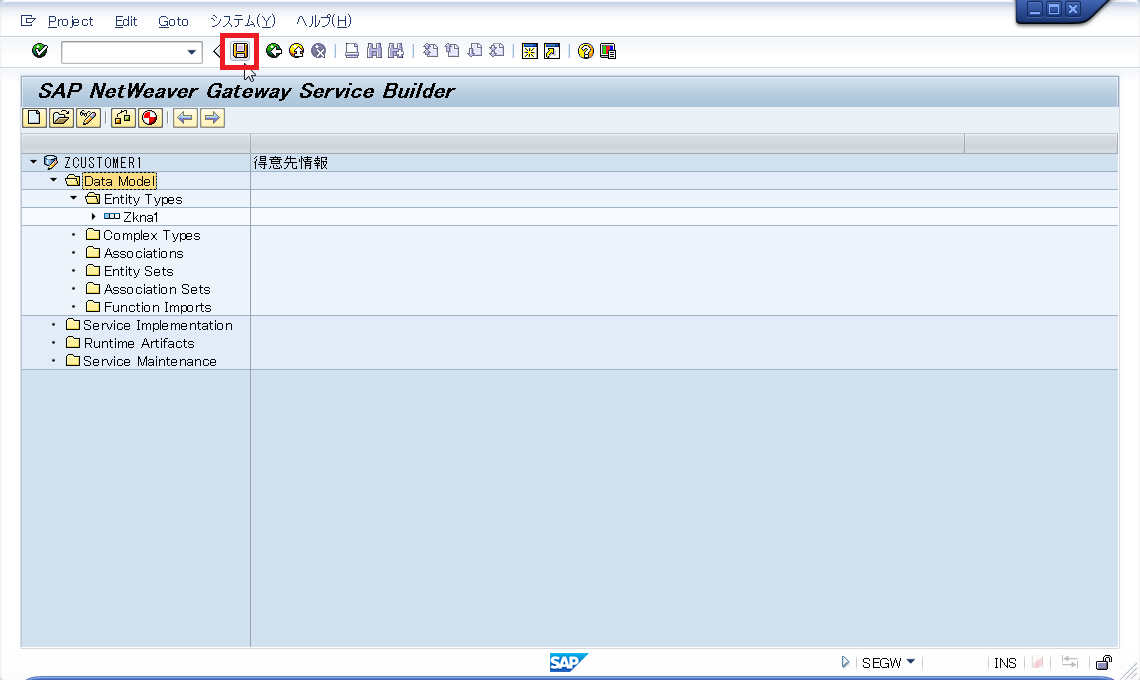Click the green Enter checkmark icon
The height and width of the screenshot is (680, 1140).
pyautogui.click(x=40, y=51)
